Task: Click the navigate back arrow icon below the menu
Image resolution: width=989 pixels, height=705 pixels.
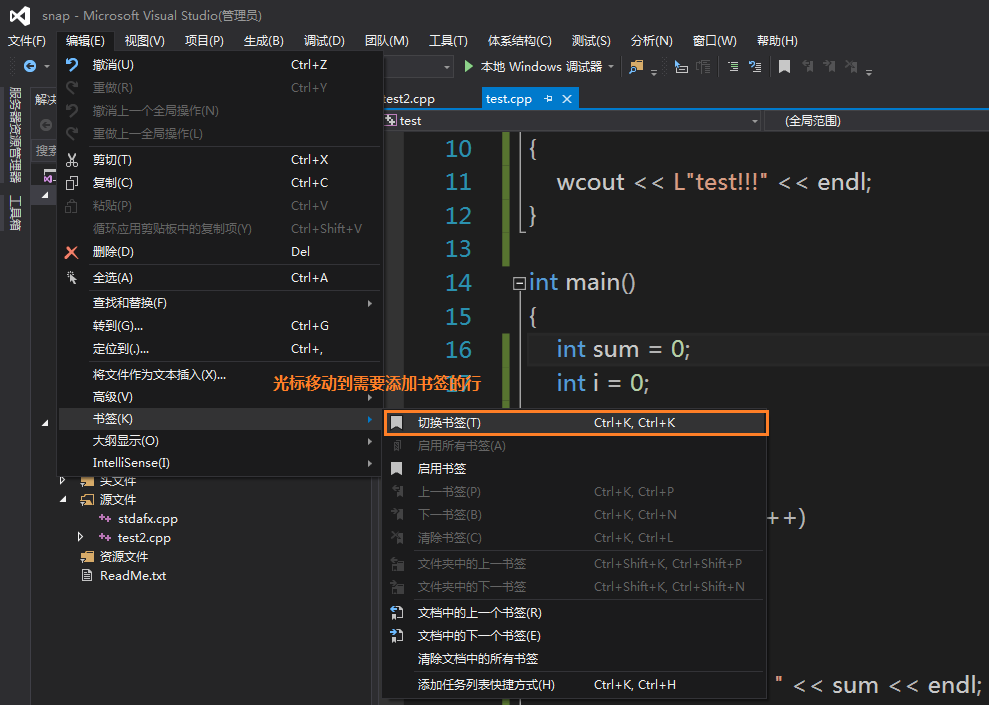Action: click(28, 66)
